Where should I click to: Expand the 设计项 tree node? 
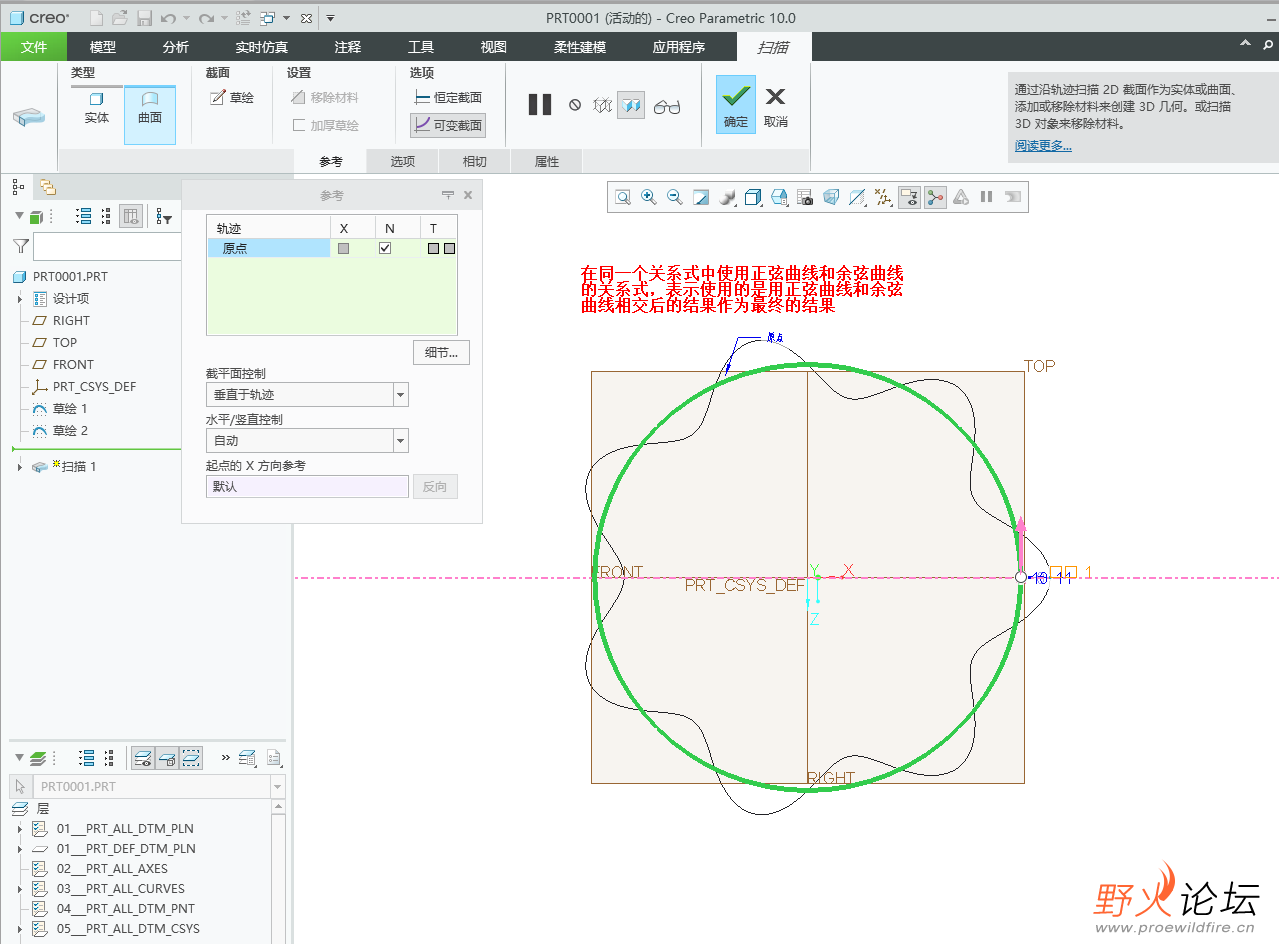coord(20,299)
